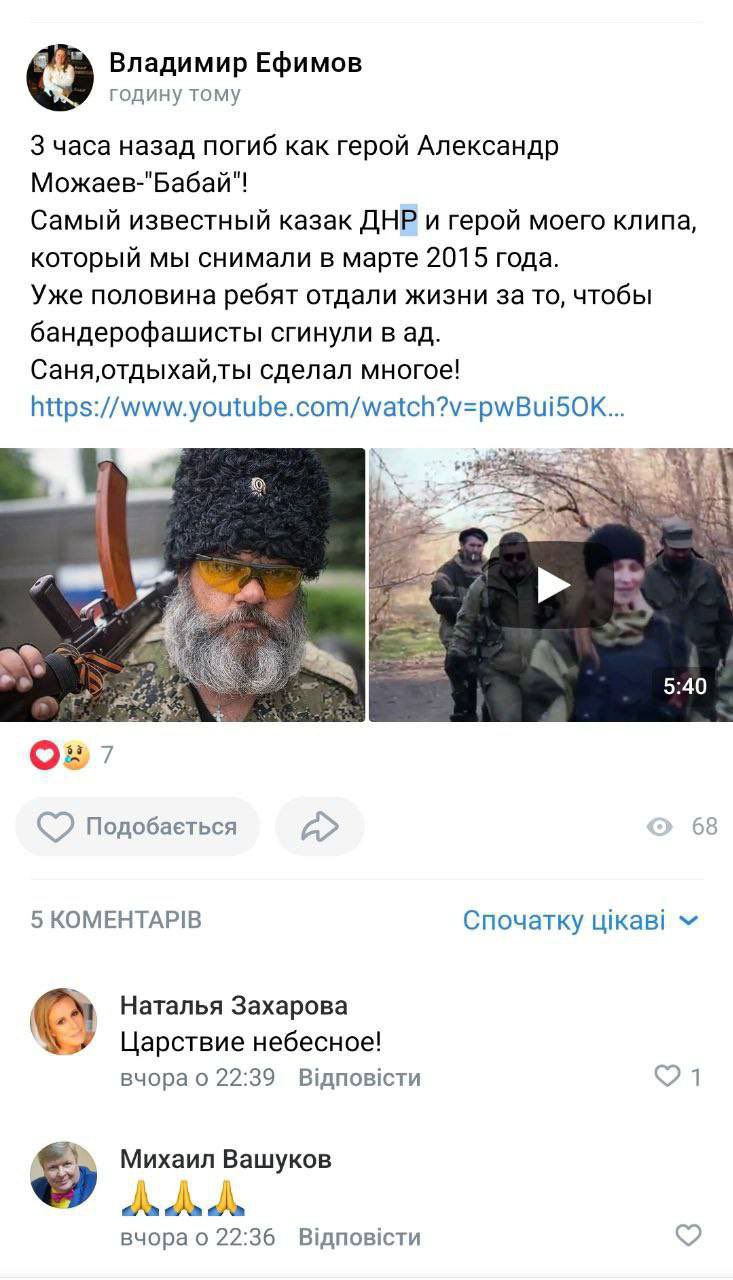
Task: Like Михаил Вашуков's comment heart
Action: click(x=688, y=1236)
